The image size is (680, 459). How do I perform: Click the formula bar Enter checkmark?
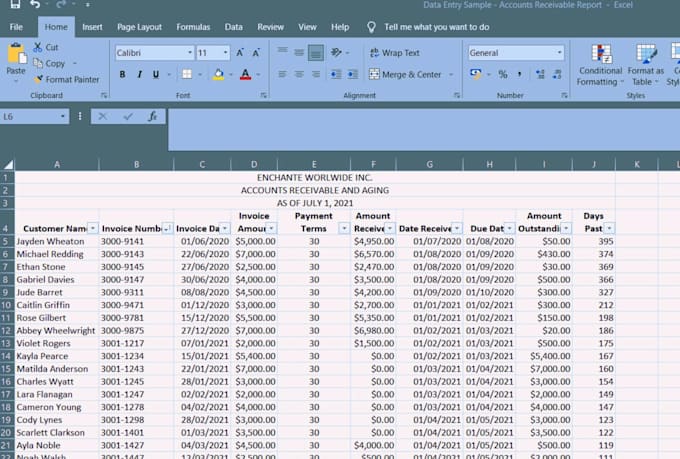[128, 116]
